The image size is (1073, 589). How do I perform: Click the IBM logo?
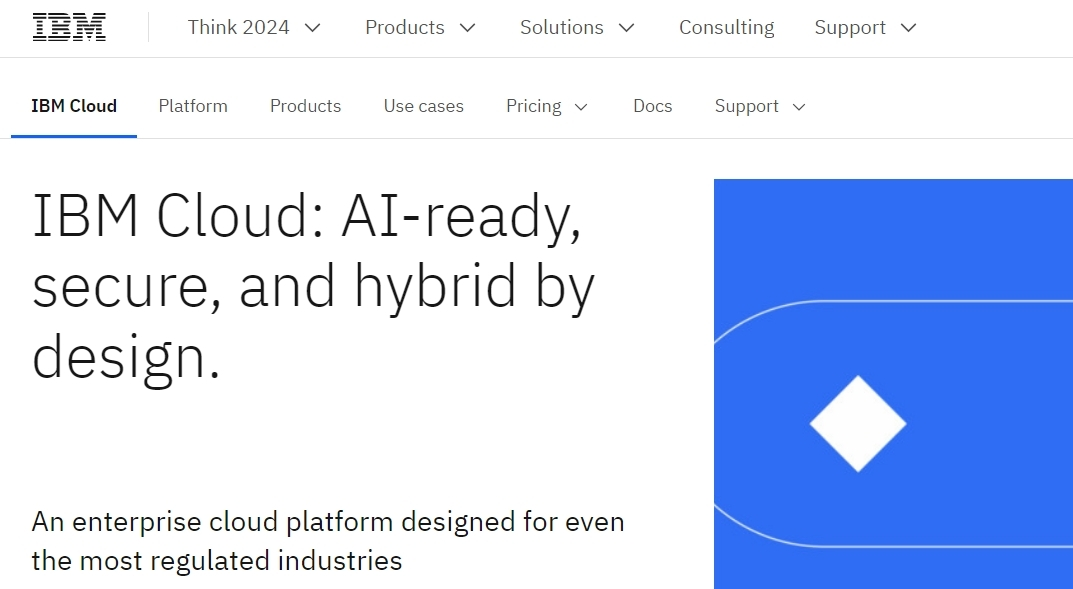point(68,26)
